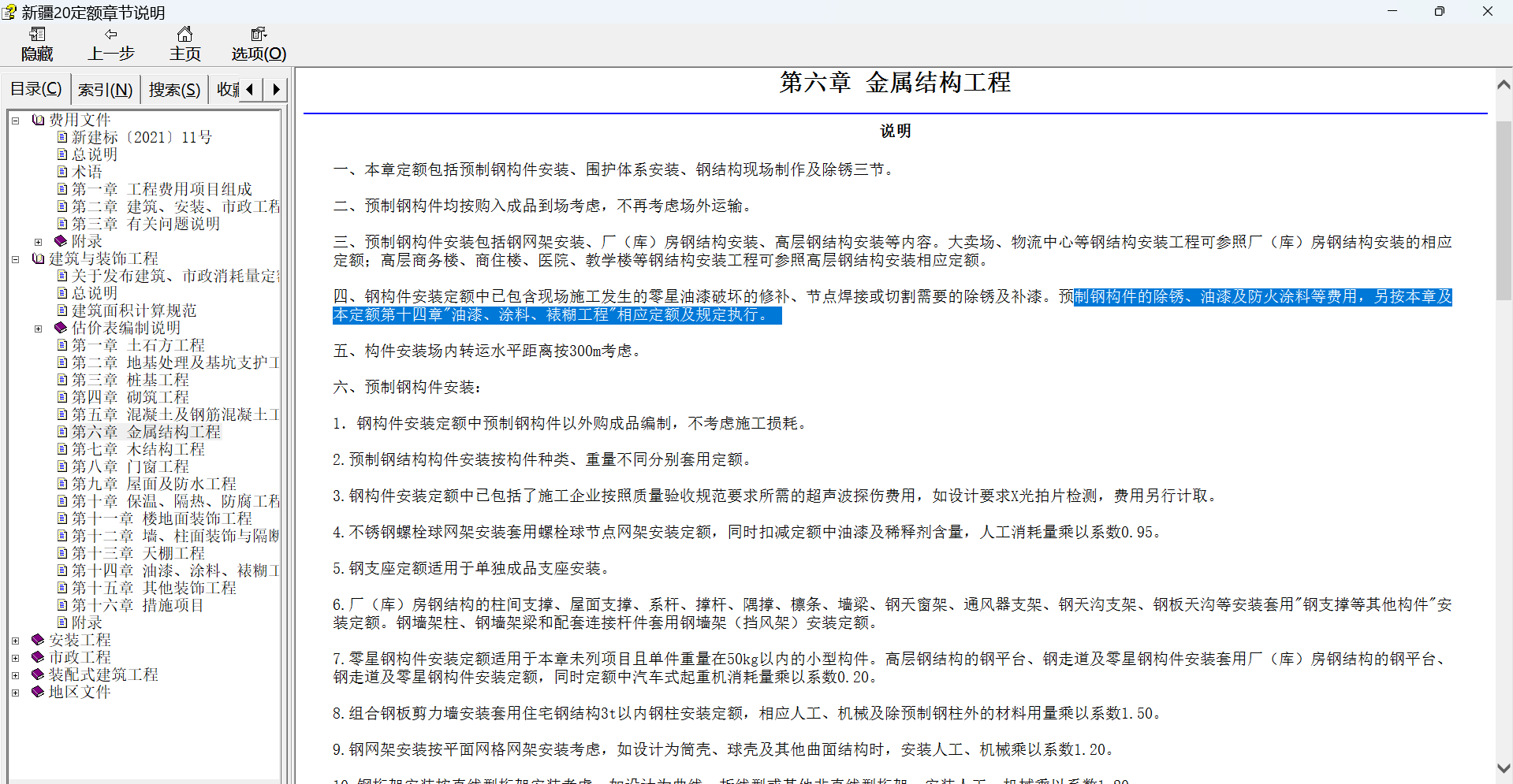Switch to the 搜索(S) tab

pos(174,90)
